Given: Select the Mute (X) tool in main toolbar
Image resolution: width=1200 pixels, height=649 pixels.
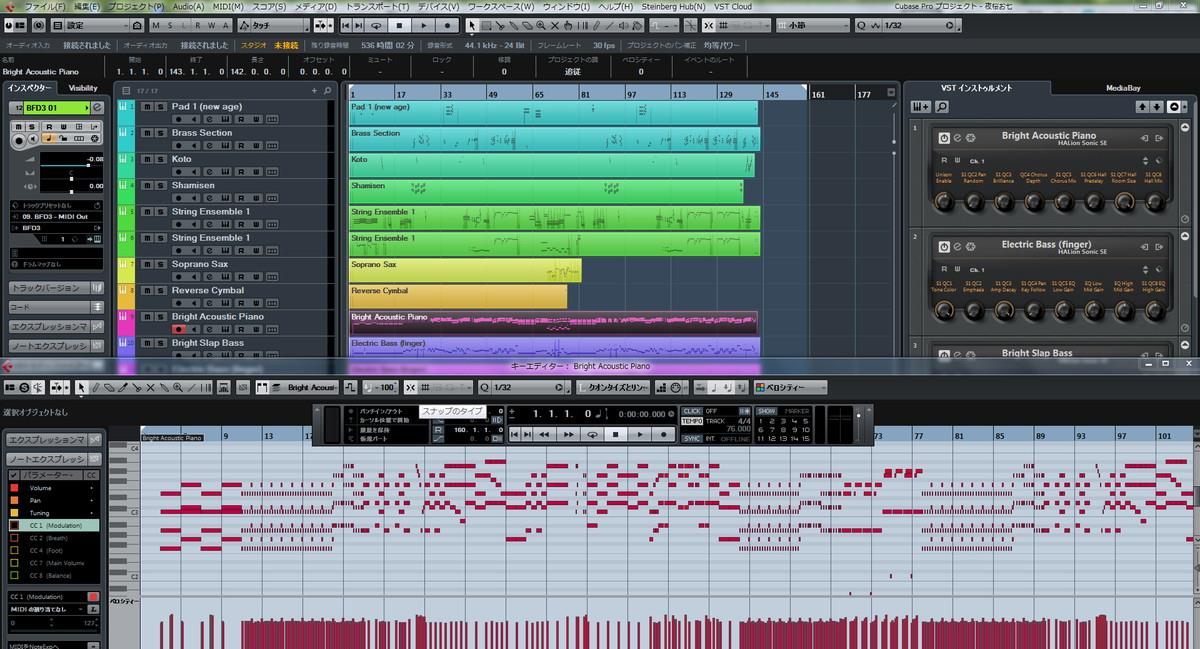Looking at the screenshot, I should pos(555,24).
